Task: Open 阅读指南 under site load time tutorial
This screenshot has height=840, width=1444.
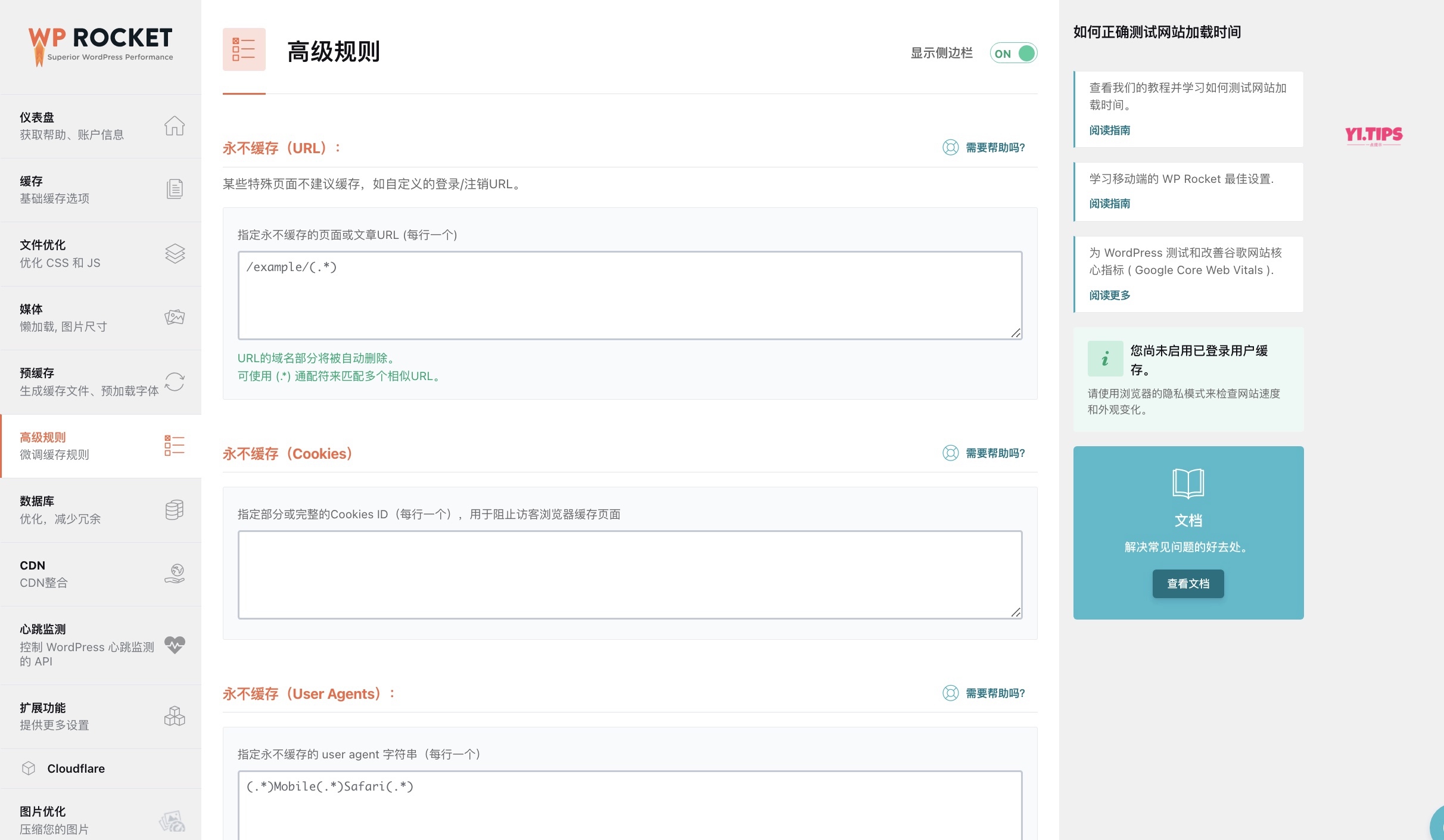Action: 1110,130
